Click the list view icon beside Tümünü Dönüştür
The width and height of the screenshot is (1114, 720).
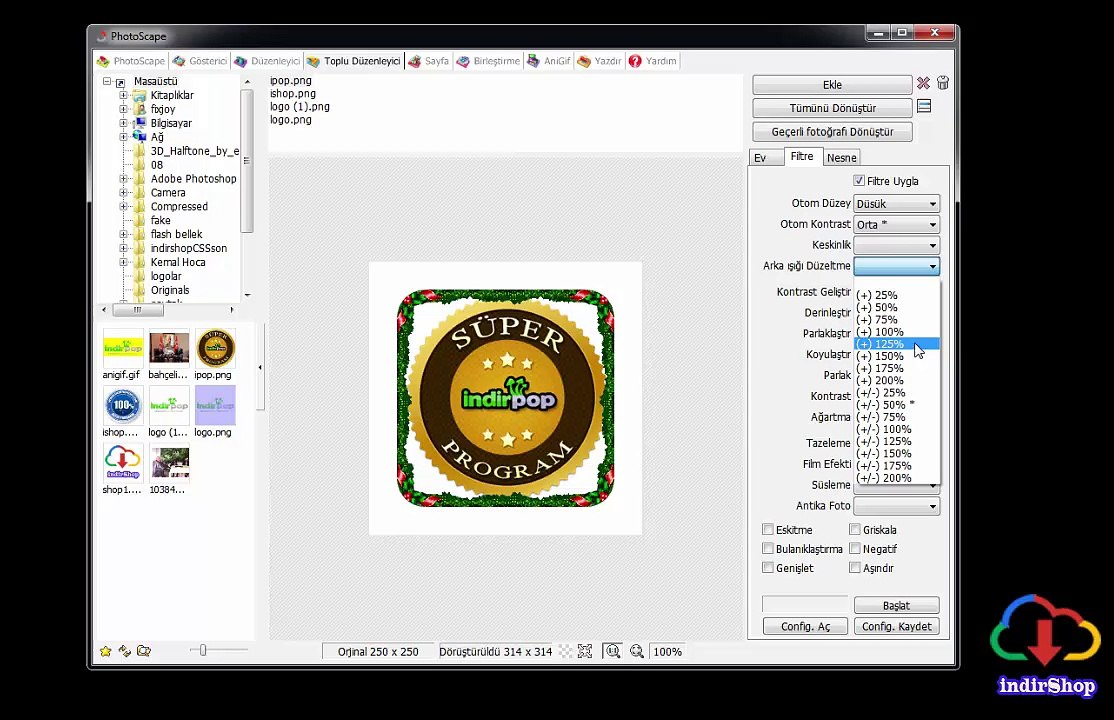coord(924,107)
